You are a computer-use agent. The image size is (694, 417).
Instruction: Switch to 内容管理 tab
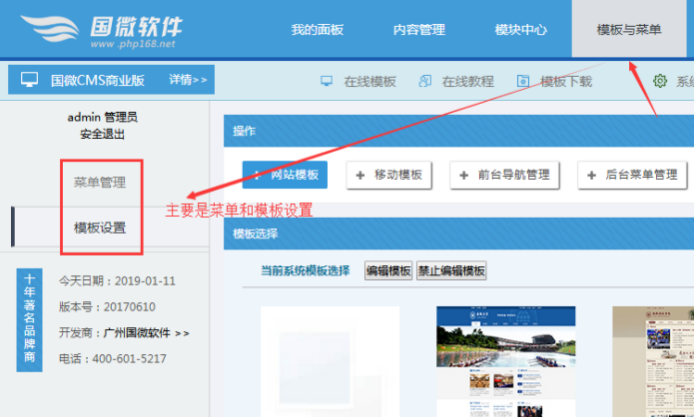tap(419, 30)
